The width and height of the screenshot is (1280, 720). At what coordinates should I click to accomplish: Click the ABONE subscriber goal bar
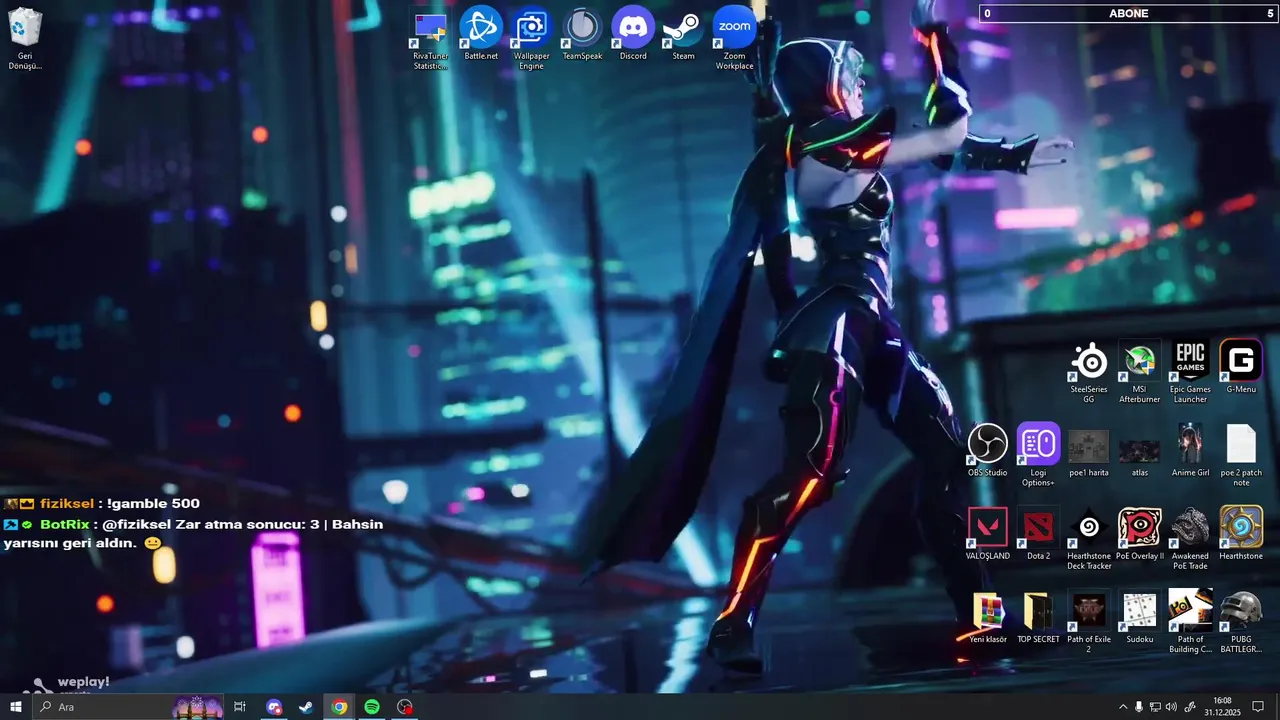point(1129,13)
